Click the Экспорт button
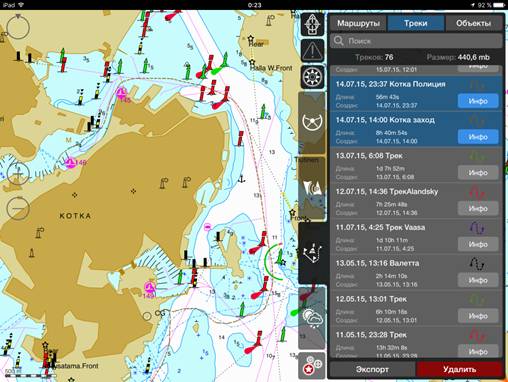The width and height of the screenshot is (508, 382). point(372,369)
